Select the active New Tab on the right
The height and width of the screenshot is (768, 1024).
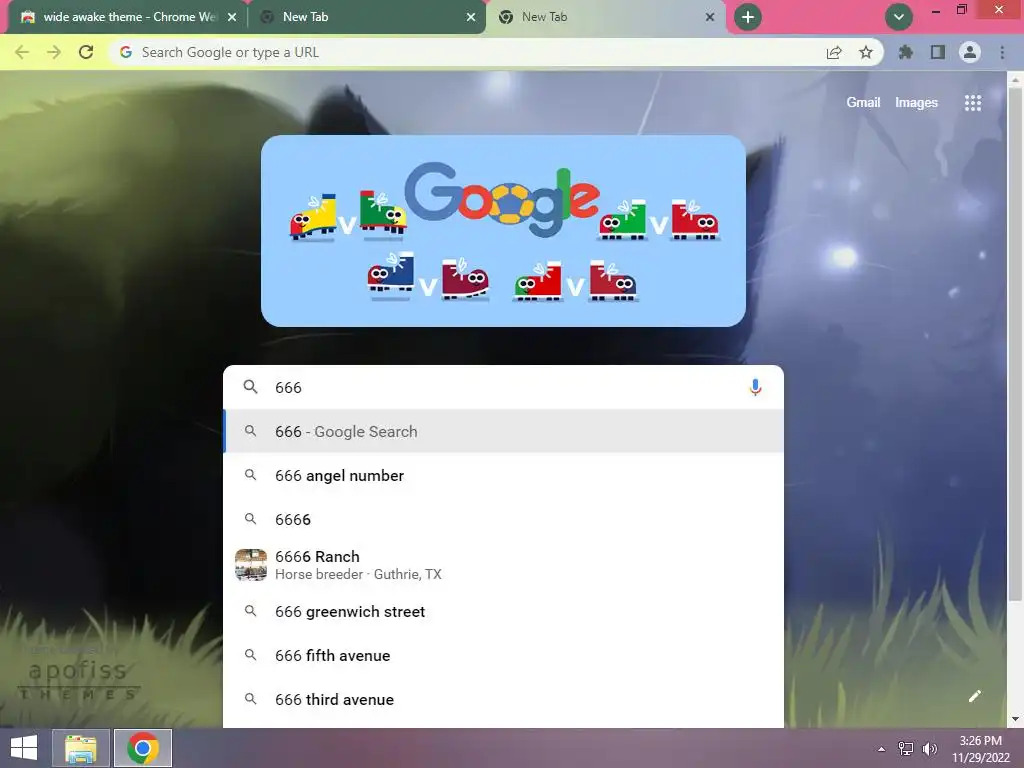point(604,17)
